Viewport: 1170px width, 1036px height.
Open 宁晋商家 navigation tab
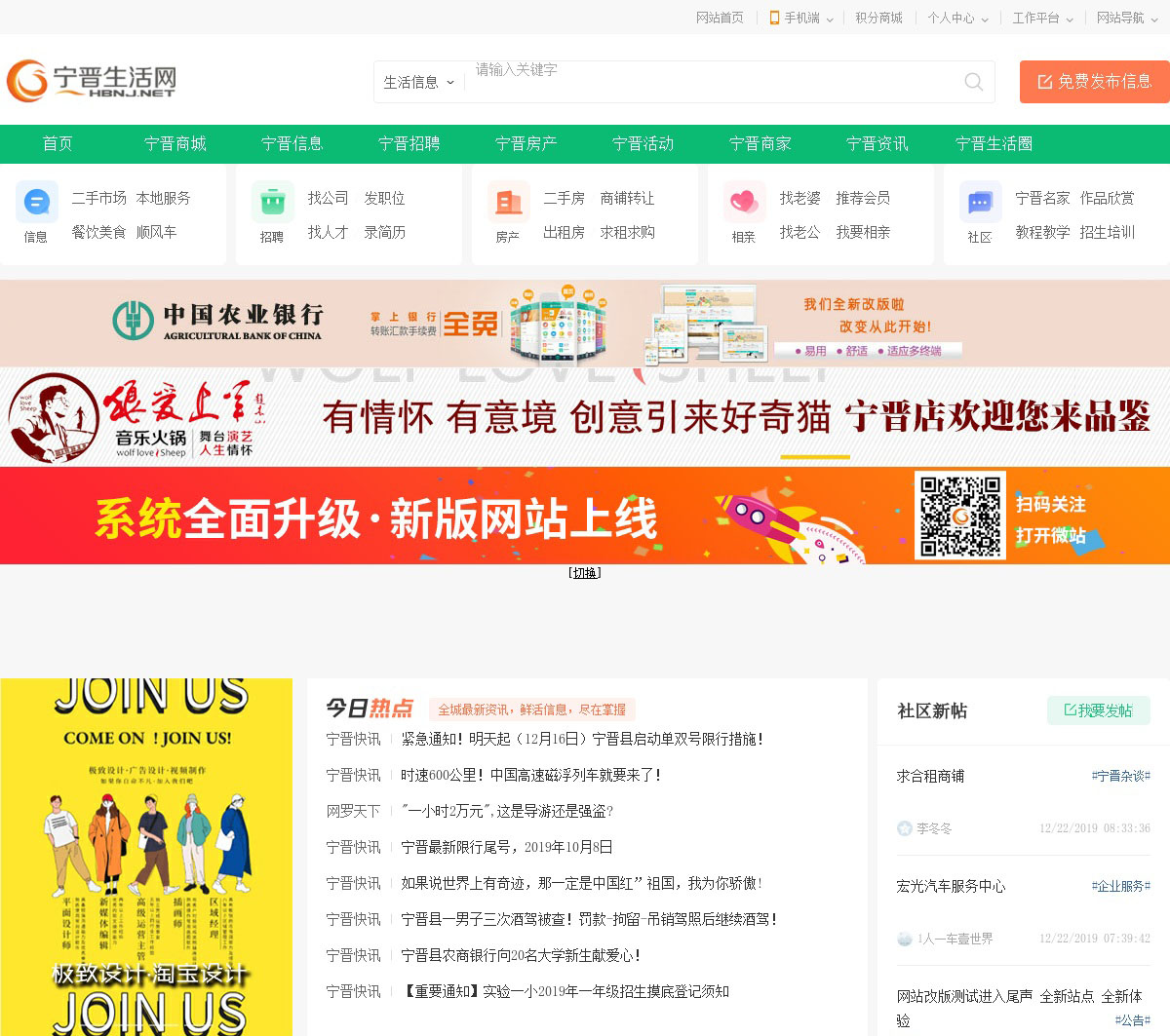(x=760, y=143)
